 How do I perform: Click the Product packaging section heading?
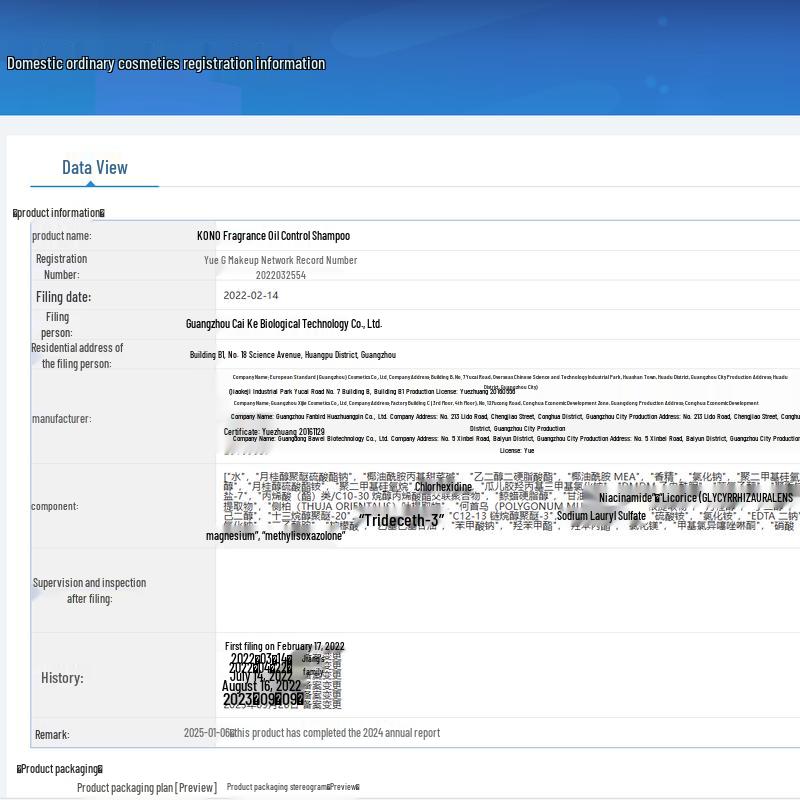coord(60,769)
